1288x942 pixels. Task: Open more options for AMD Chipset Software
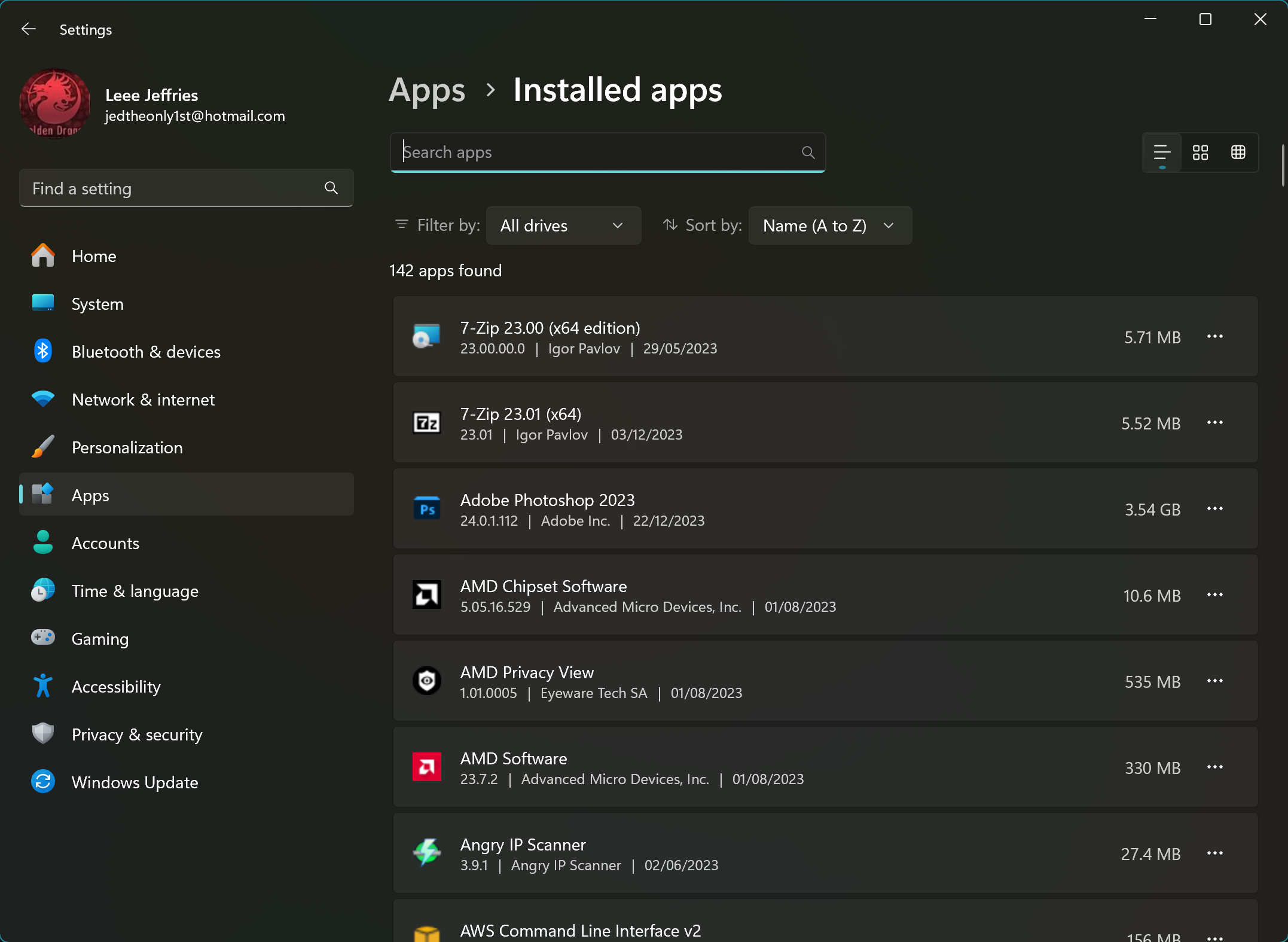1215,595
